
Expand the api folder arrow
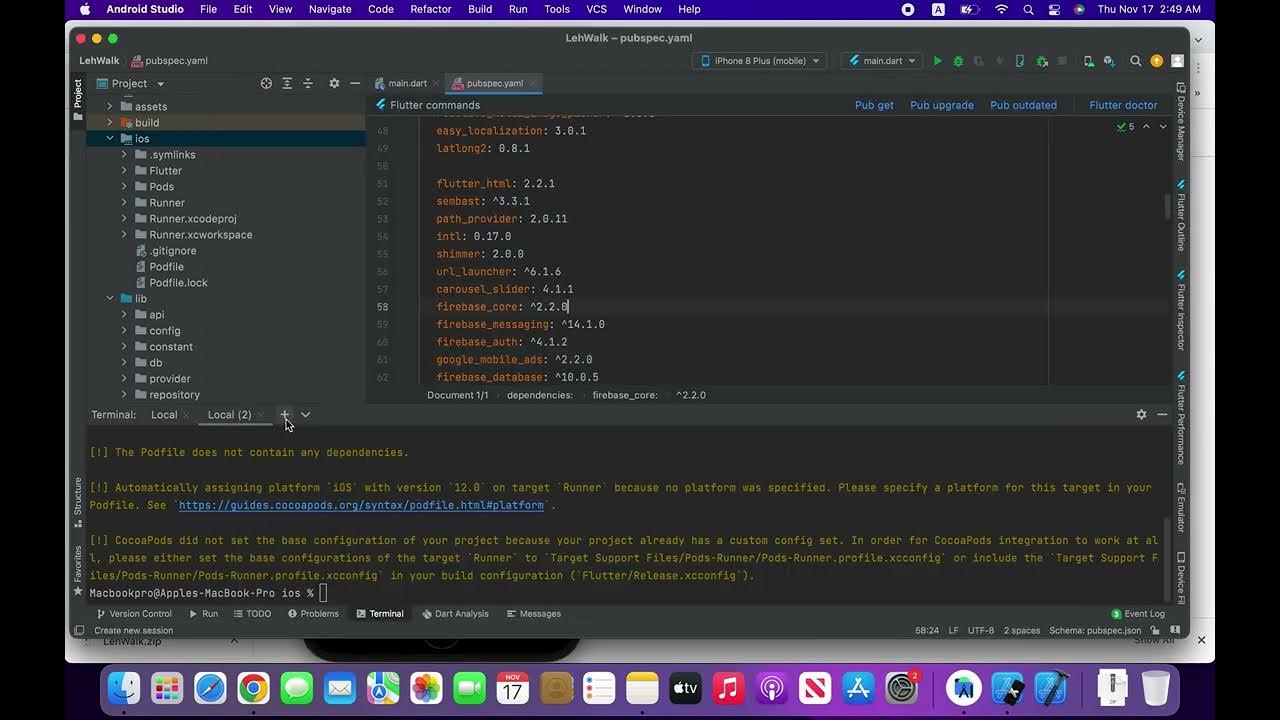[x=124, y=314]
